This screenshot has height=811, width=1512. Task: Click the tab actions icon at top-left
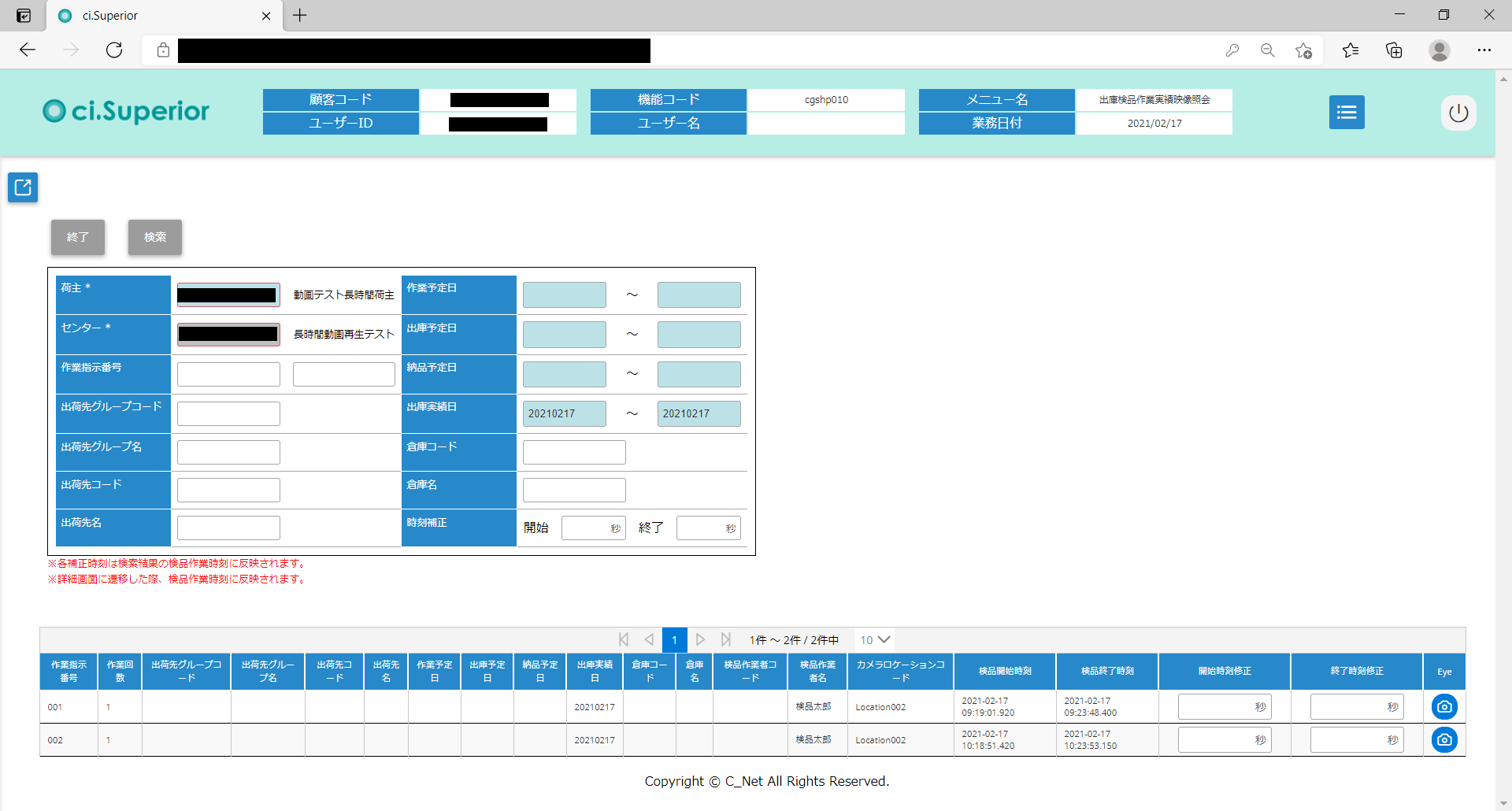24,16
